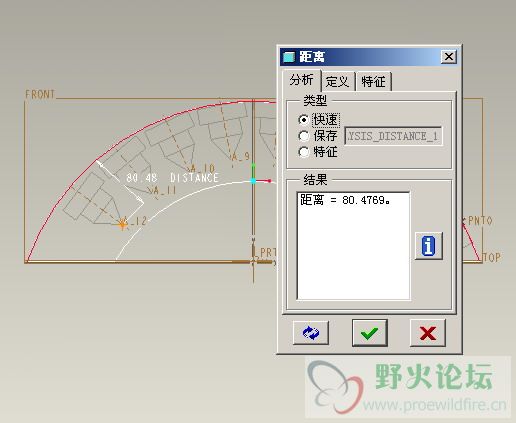516x423 pixels.
Task: Click the cyan icon in the dialog title bar
Action: (x=289, y=57)
